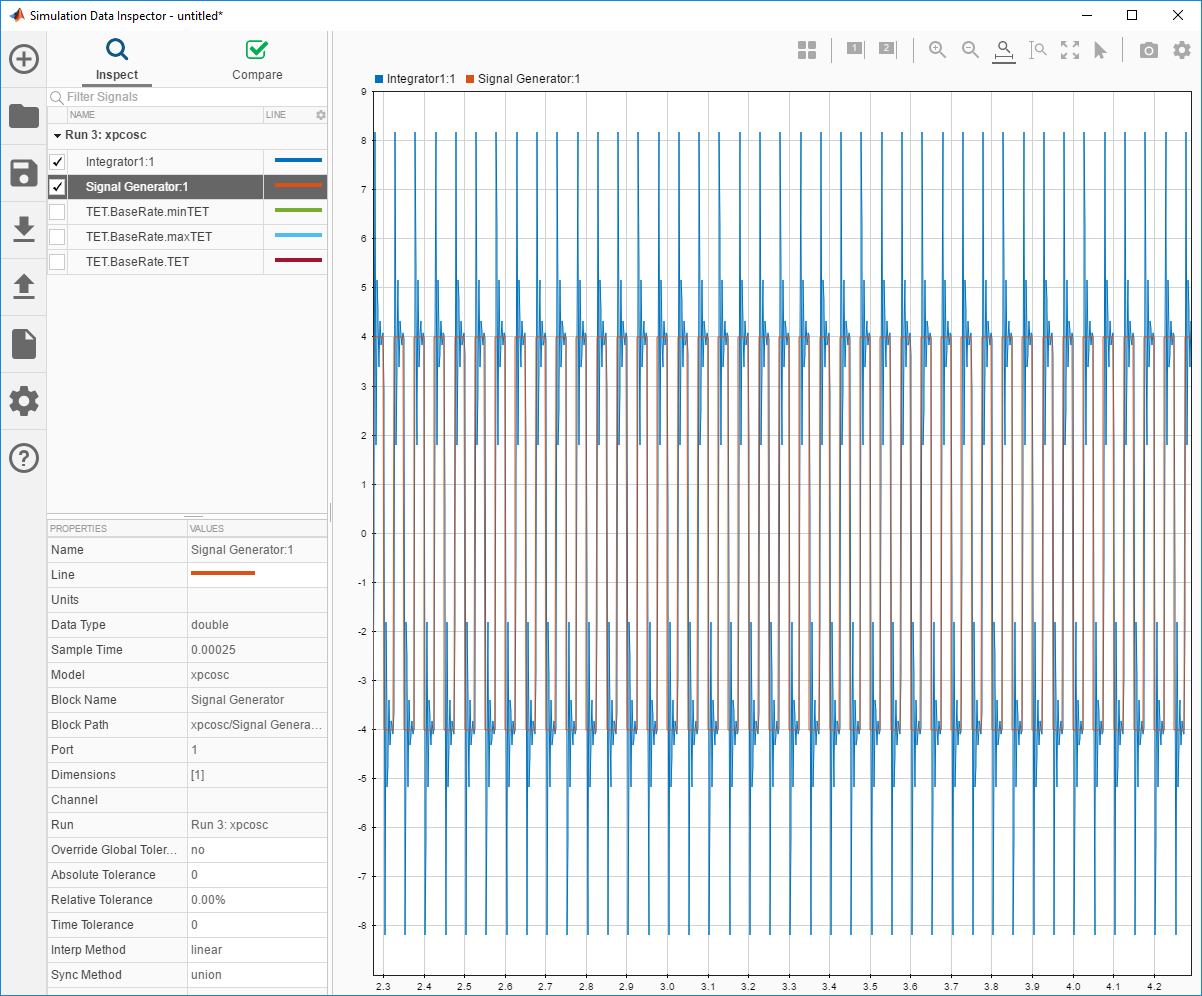Switch to the Inspect tab
This screenshot has width=1202, height=996.
tap(117, 60)
